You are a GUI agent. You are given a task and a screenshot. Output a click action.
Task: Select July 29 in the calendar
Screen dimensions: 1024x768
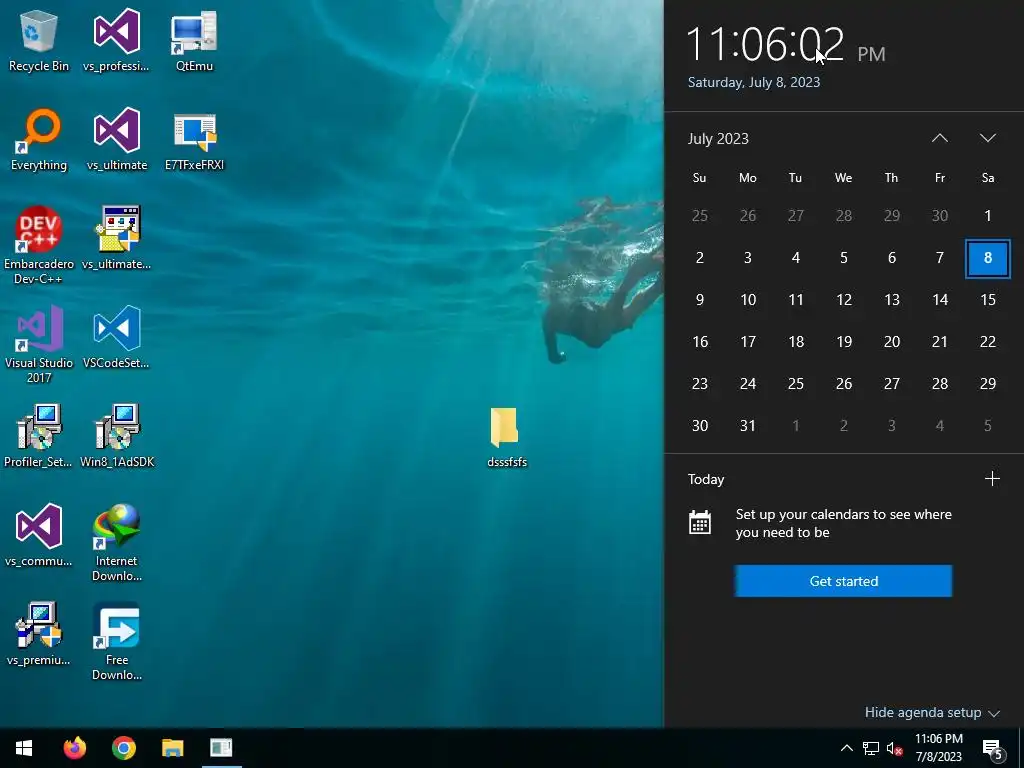point(987,383)
